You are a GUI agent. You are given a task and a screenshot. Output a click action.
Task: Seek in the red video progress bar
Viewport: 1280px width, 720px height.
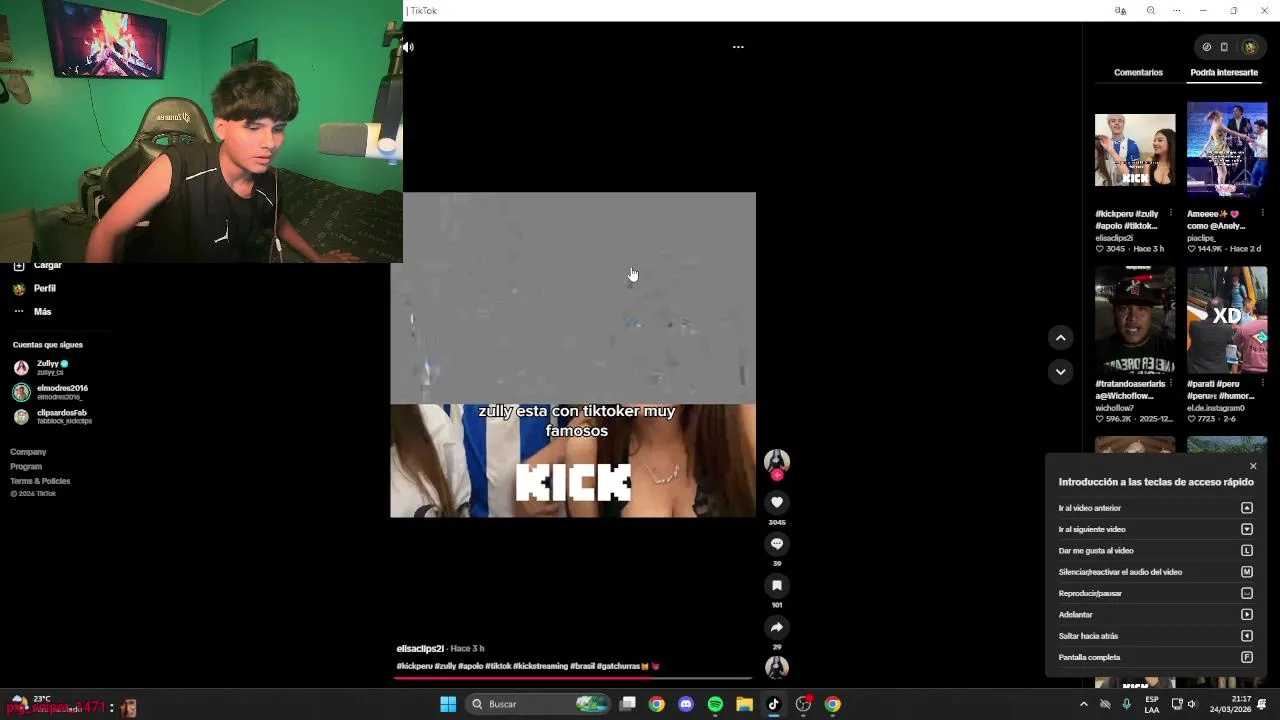pos(573,678)
